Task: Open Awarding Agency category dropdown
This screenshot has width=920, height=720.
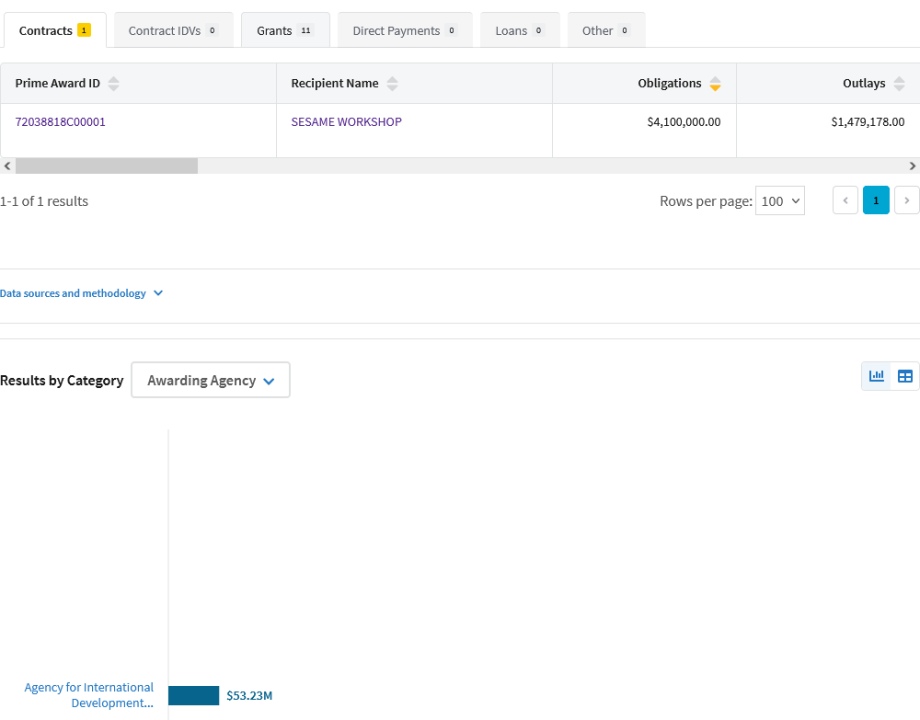Action: click(210, 380)
